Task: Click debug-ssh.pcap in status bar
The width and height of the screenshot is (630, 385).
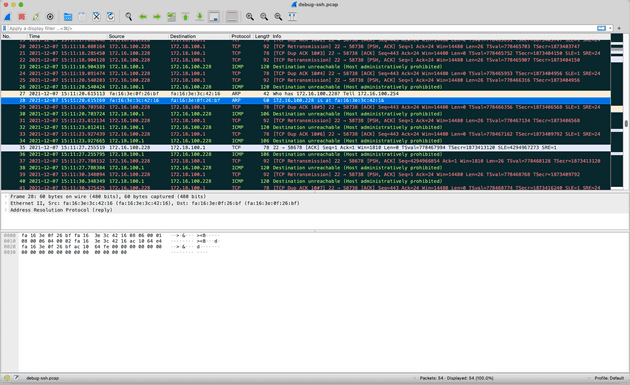Action: pyautogui.click(x=43, y=378)
